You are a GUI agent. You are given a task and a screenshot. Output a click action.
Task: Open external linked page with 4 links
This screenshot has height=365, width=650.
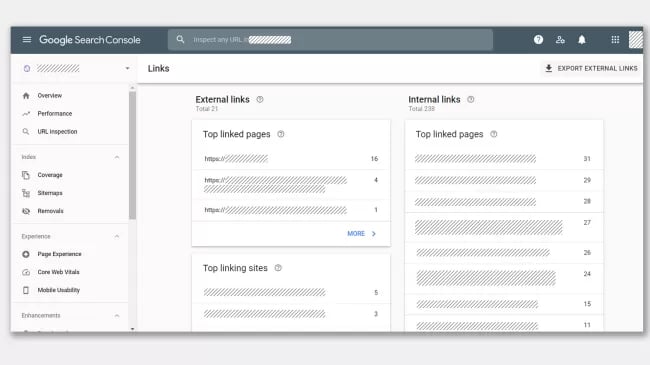tap(291, 185)
